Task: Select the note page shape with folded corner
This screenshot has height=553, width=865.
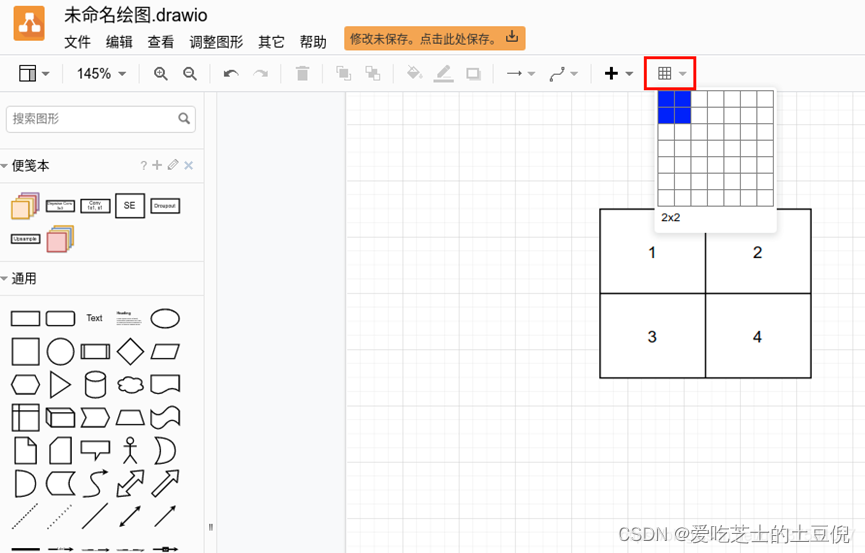Action: (25, 450)
